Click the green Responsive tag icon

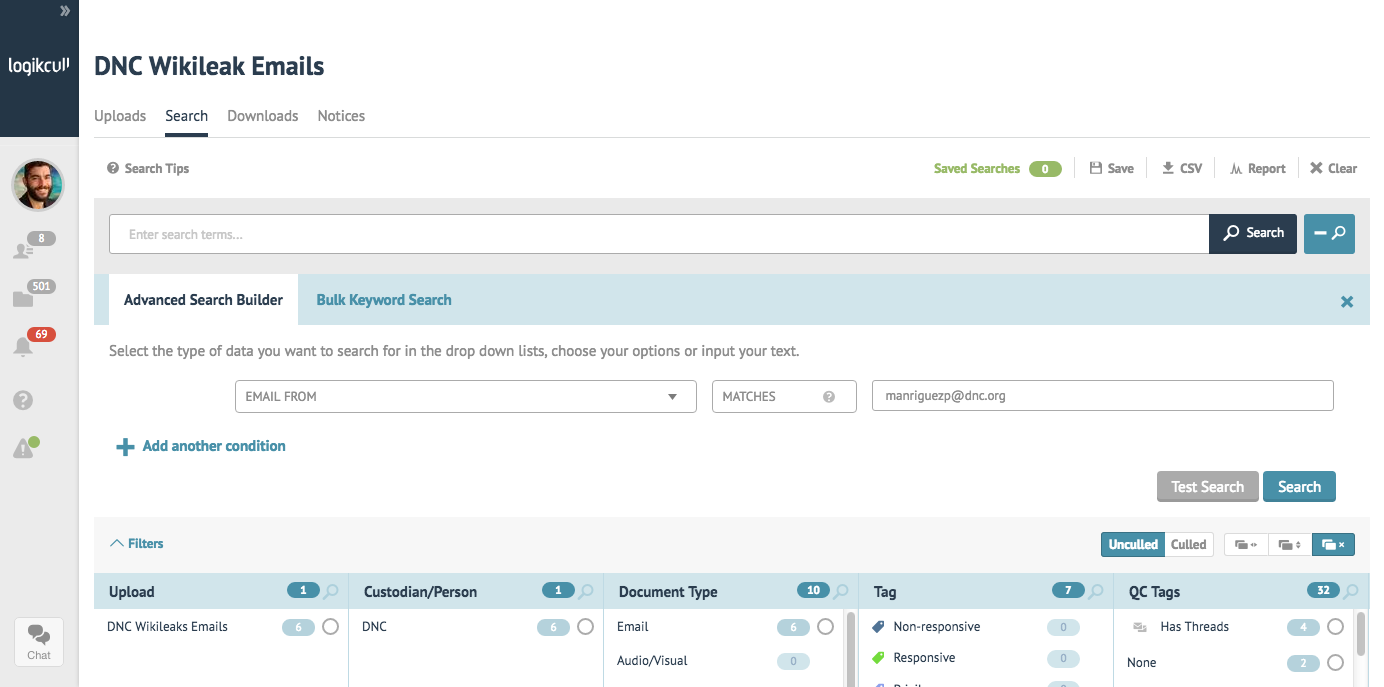(x=878, y=658)
